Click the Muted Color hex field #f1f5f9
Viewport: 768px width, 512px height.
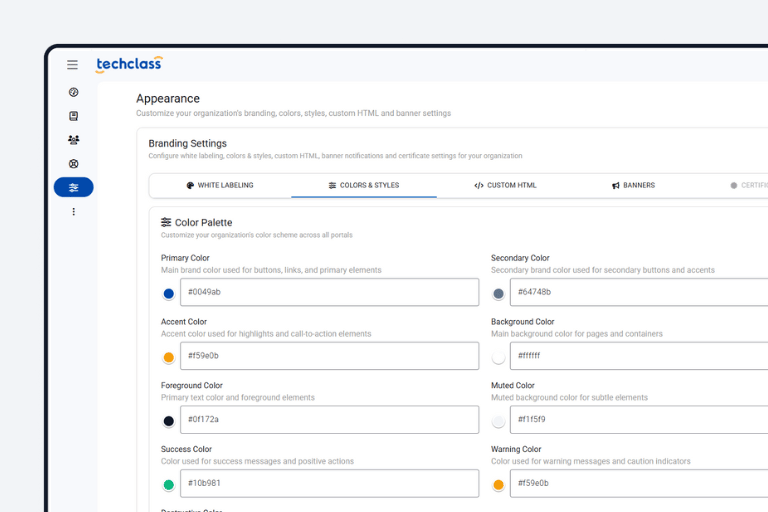pyautogui.click(x=639, y=419)
